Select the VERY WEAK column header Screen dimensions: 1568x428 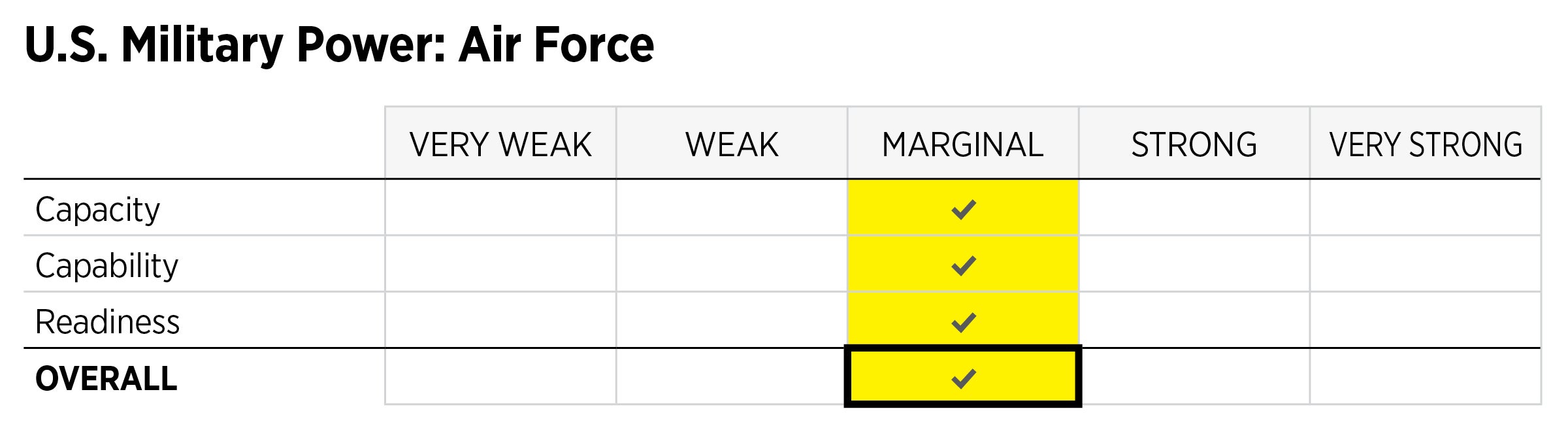coord(500,144)
